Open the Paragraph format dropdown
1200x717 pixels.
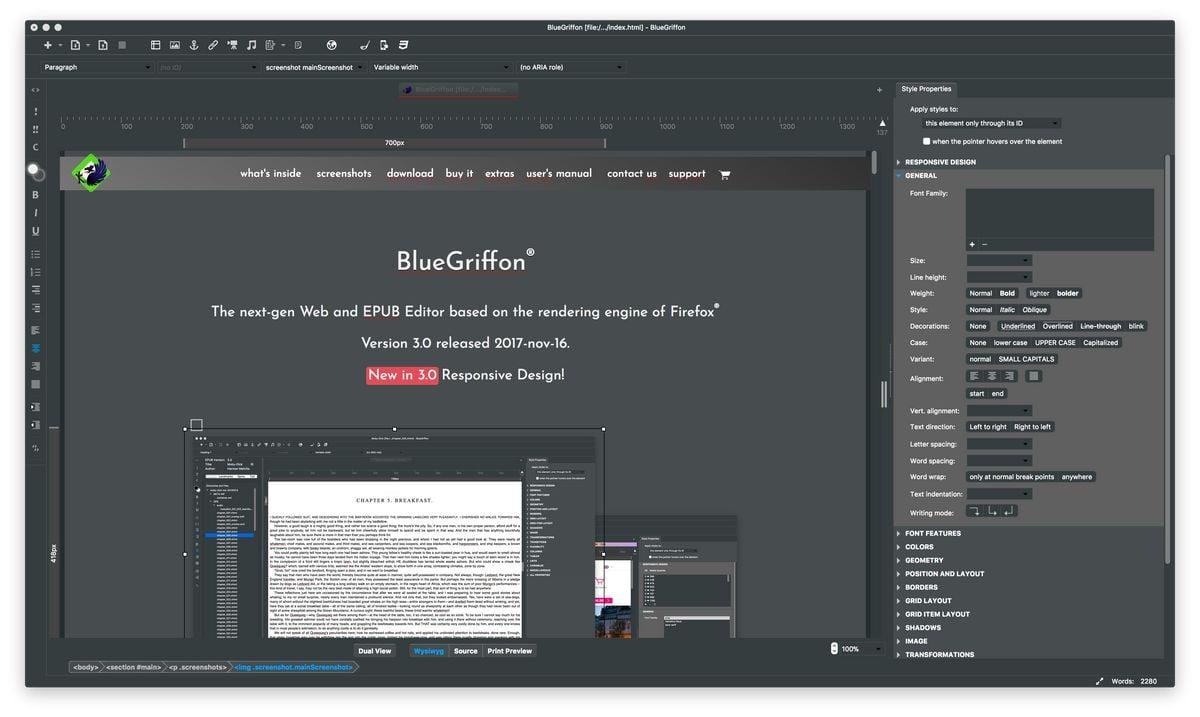(x=97, y=67)
